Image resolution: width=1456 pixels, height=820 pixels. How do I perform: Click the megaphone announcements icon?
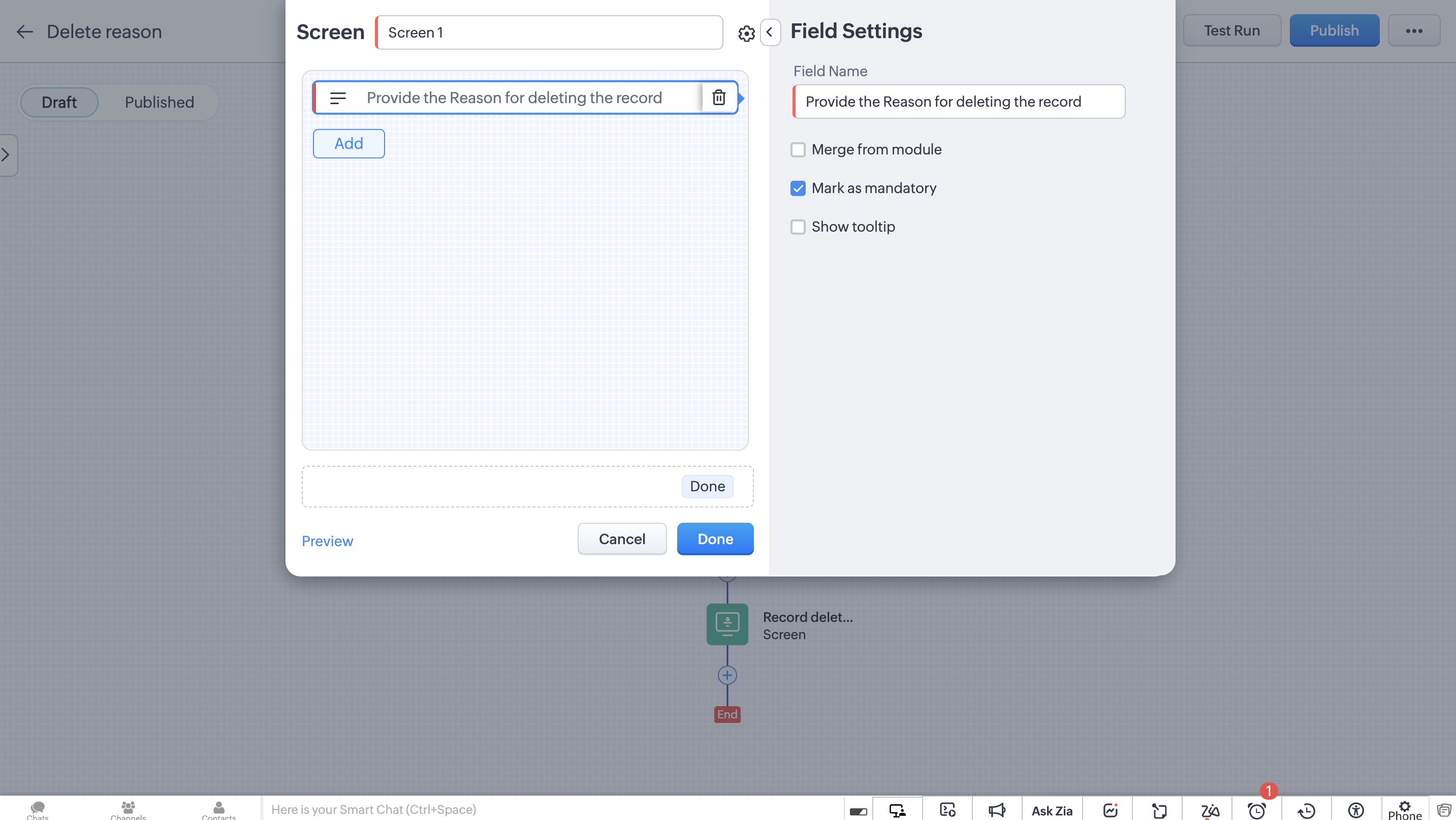pos(996,810)
